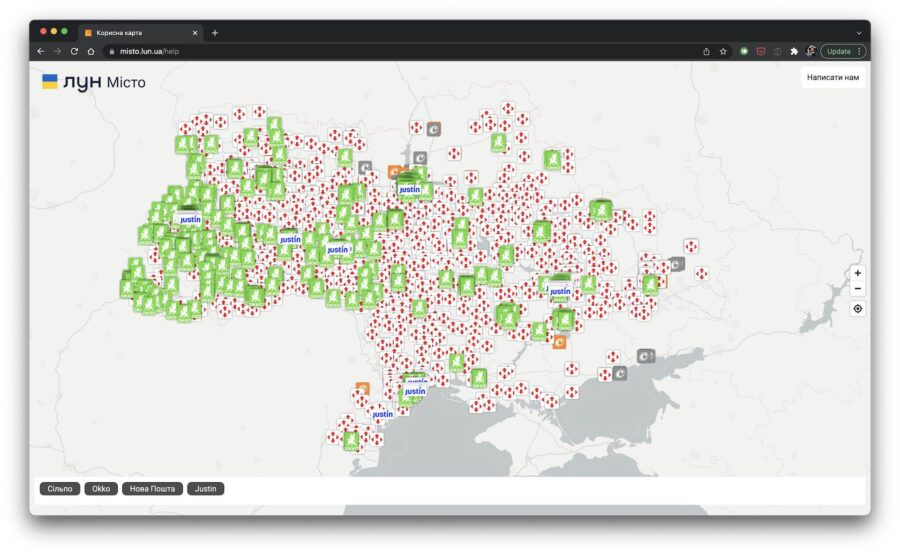
Task: Open a new browser tab
Action: 215,33
